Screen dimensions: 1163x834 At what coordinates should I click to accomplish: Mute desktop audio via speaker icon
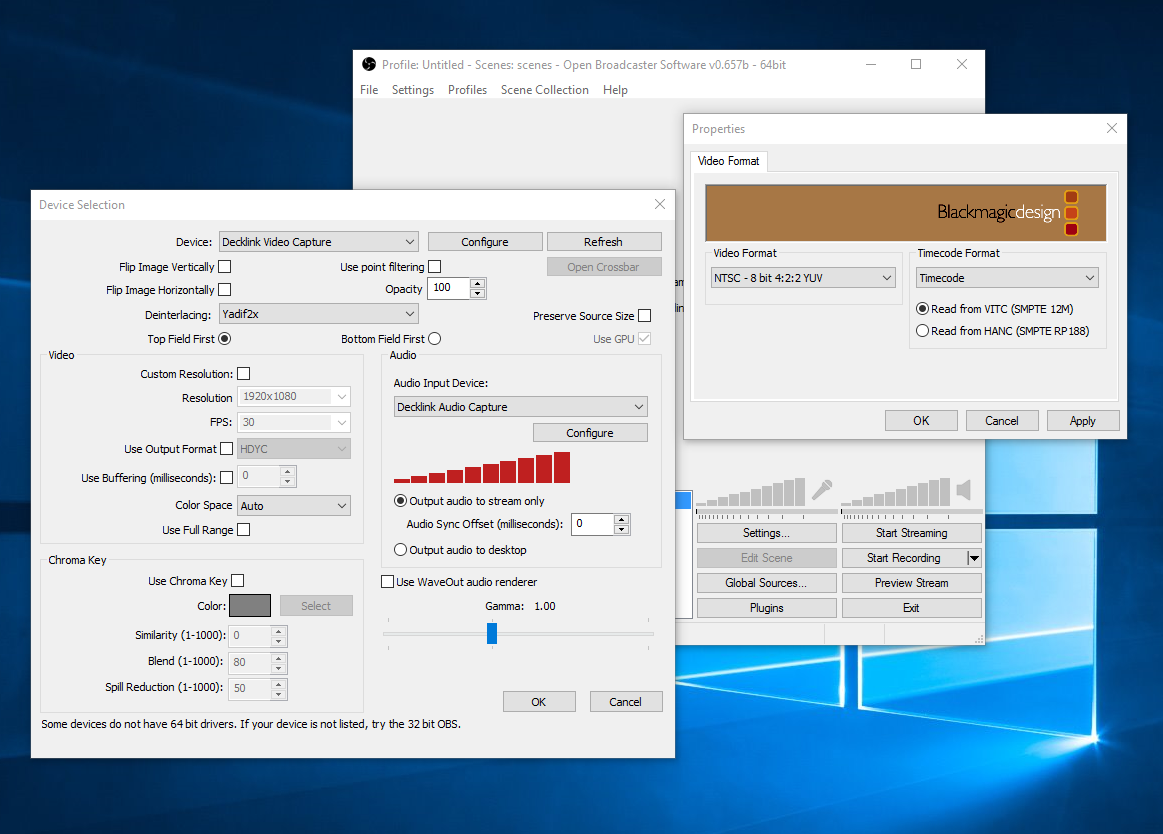coord(963,490)
